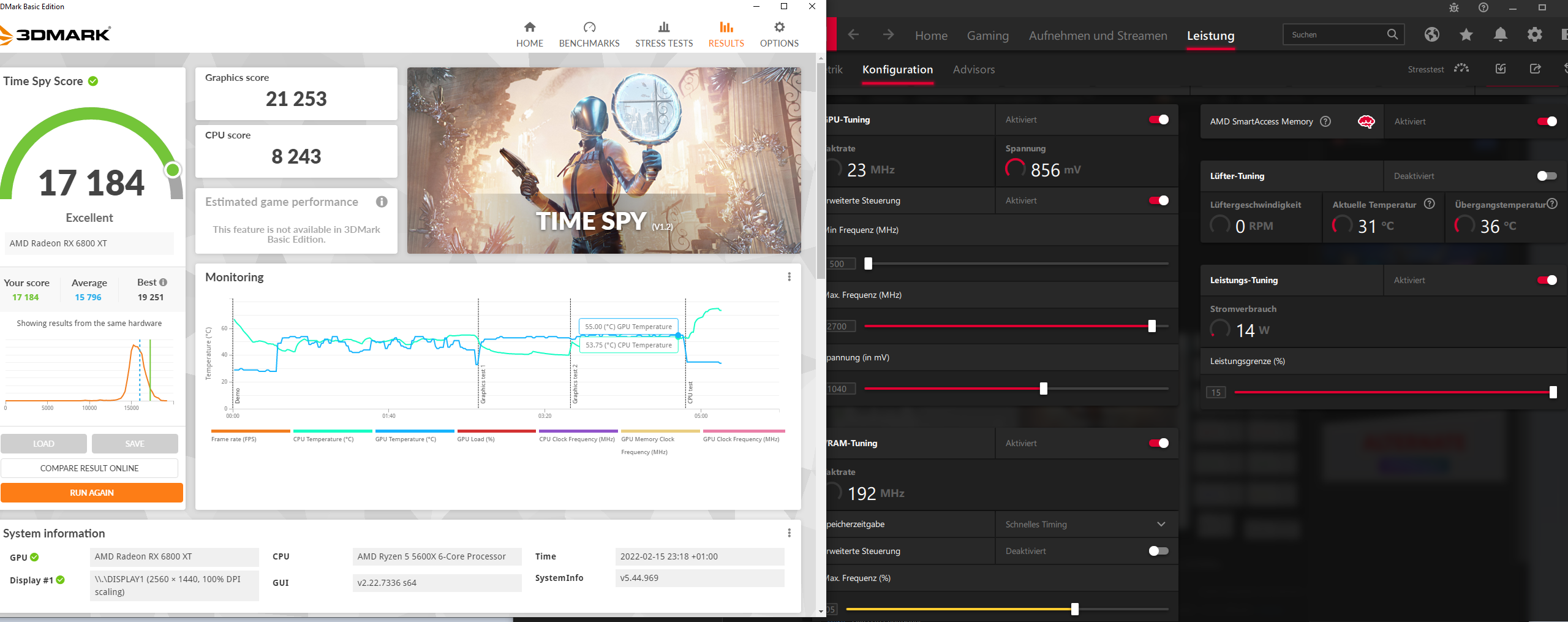This screenshot has width=1568, height=622.
Task: Click the Übergangstemperatur help icon
Action: click(1552, 204)
